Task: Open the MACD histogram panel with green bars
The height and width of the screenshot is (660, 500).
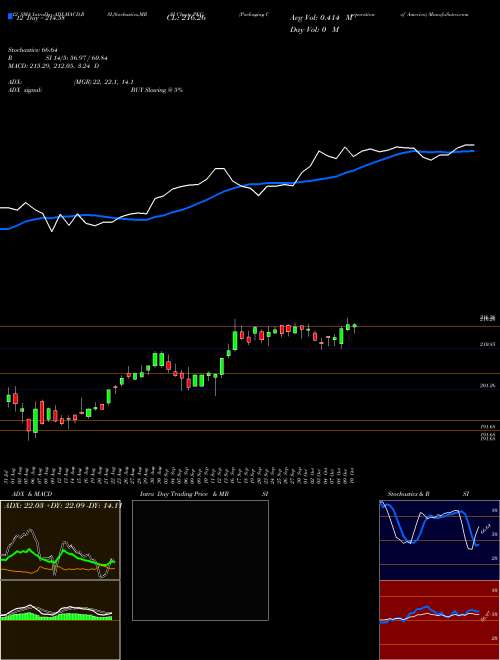Action: [x=60, y=620]
